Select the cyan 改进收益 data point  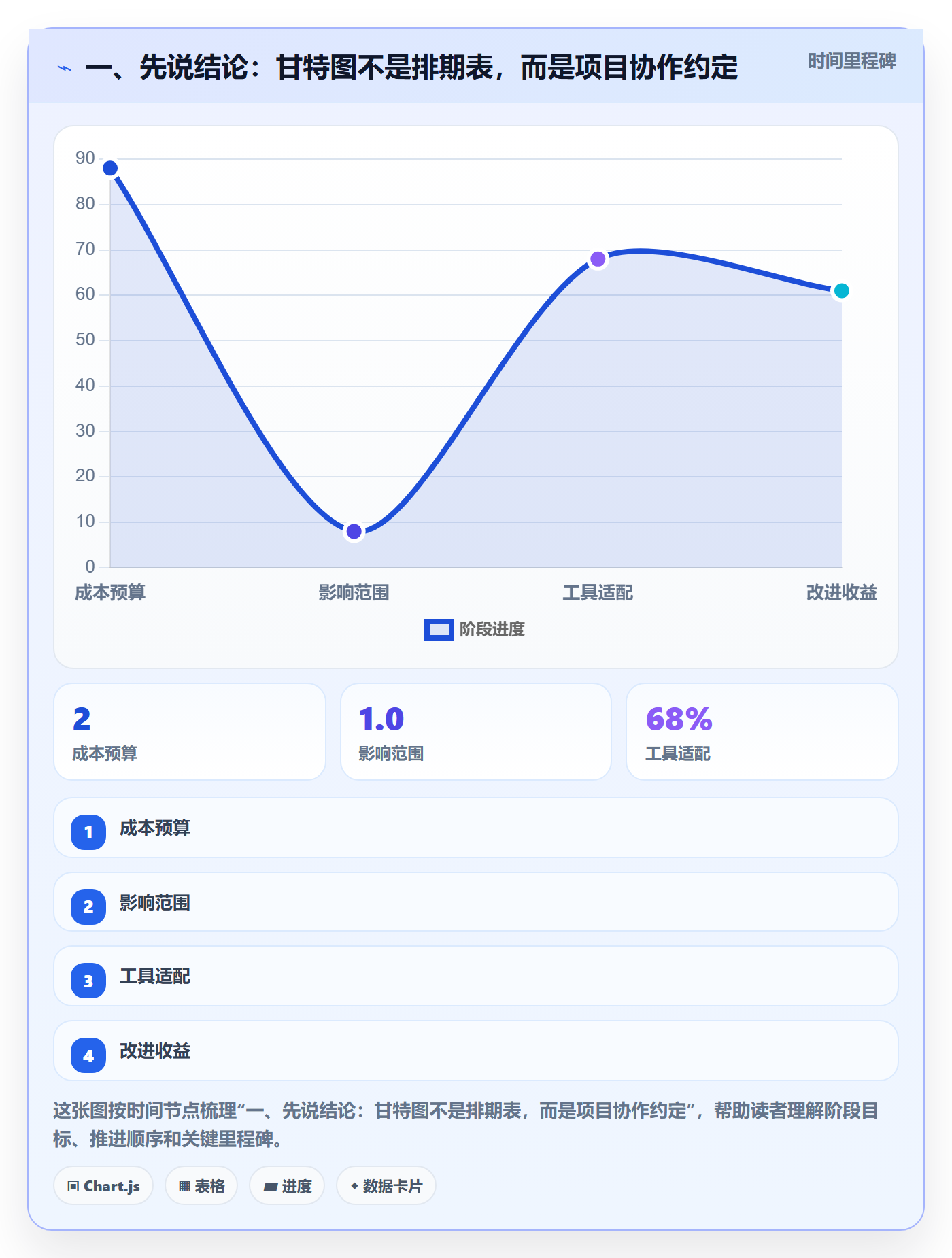pos(841,290)
